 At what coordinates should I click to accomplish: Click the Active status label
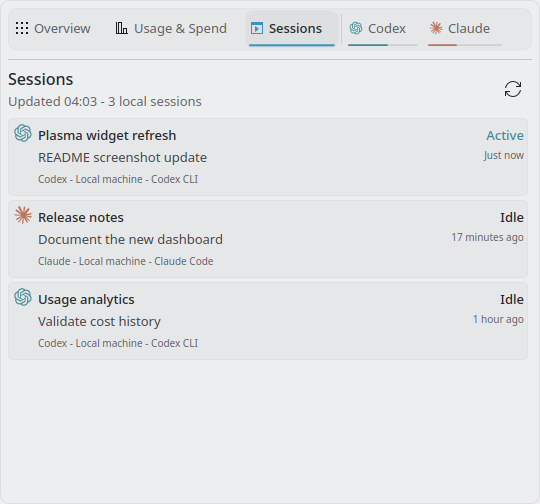pyautogui.click(x=505, y=136)
